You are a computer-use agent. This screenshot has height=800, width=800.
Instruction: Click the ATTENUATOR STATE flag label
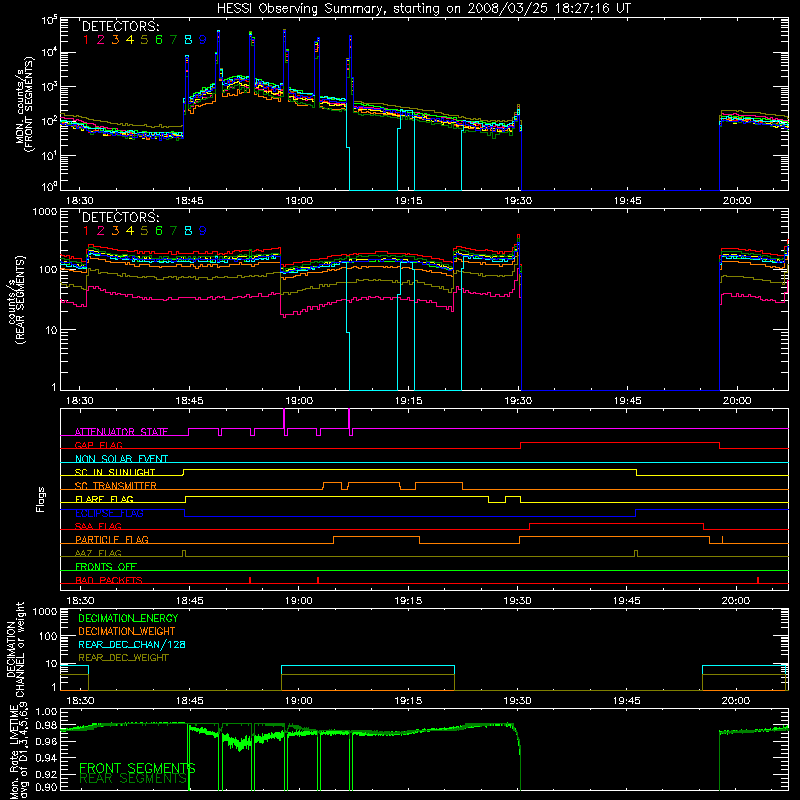121,432
